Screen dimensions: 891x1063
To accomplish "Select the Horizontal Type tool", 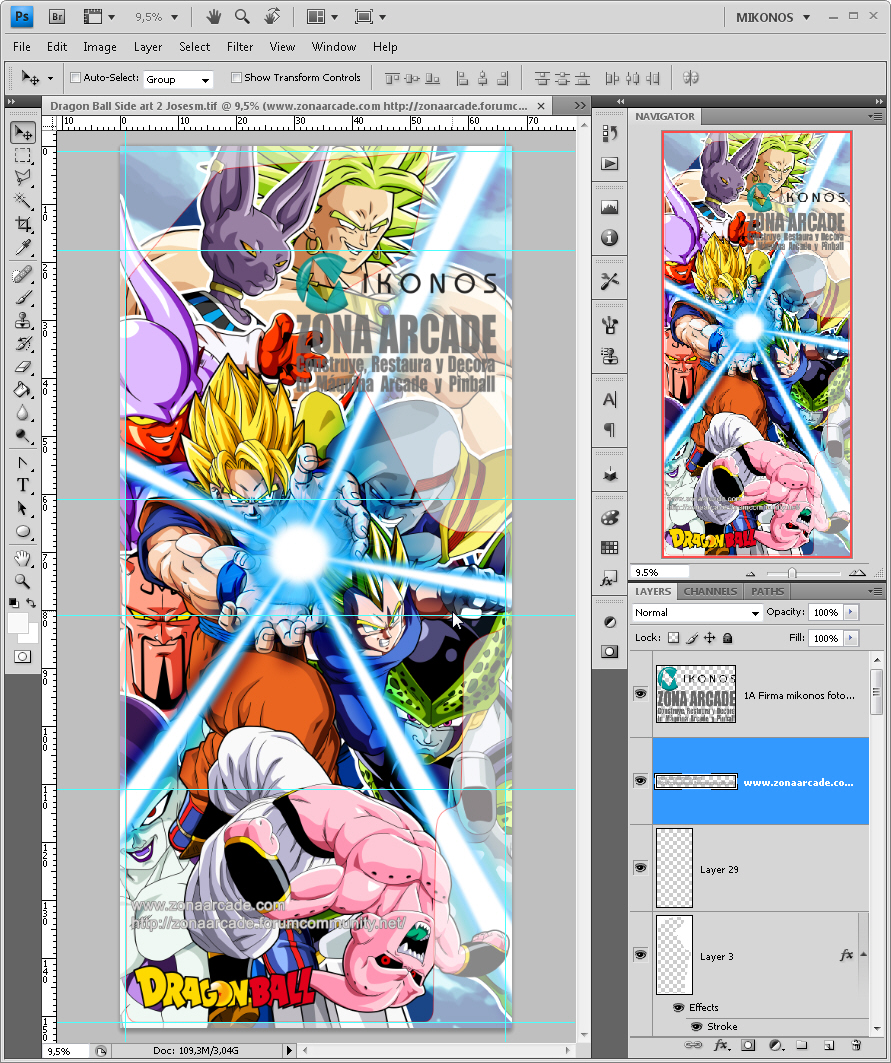I will [23, 485].
